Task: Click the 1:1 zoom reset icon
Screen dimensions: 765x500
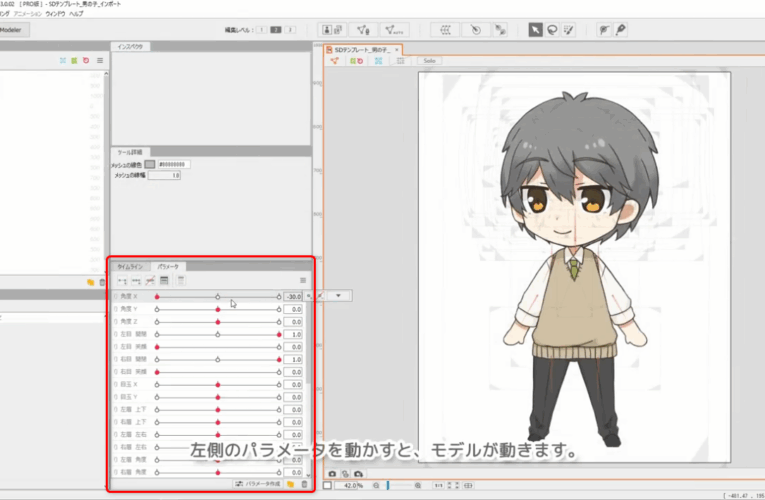Action: (438, 485)
